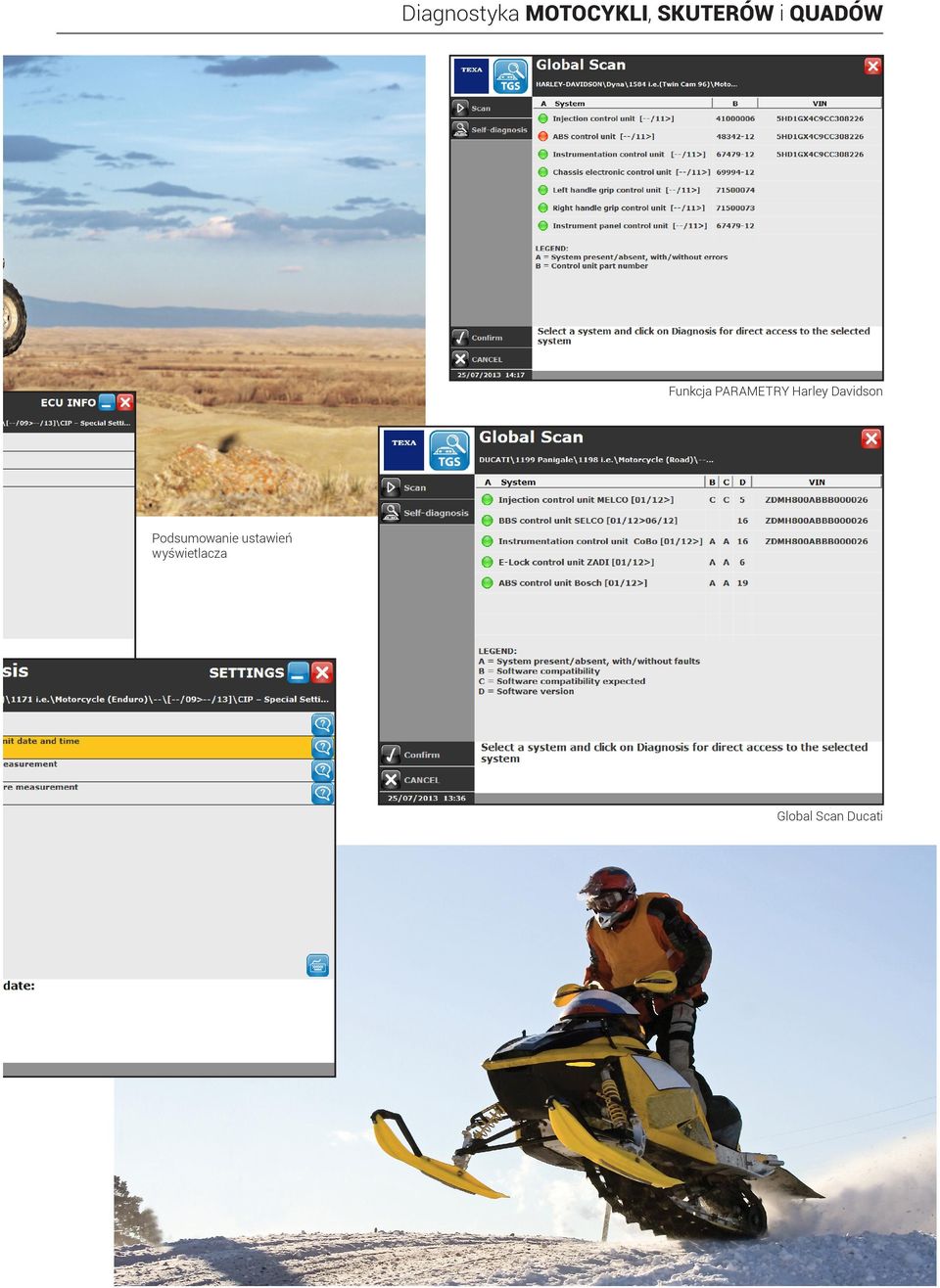Viewport: 940px width, 1288px height.
Task: Click the keyboard icon in the SETTINGS window
Action: [317, 966]
